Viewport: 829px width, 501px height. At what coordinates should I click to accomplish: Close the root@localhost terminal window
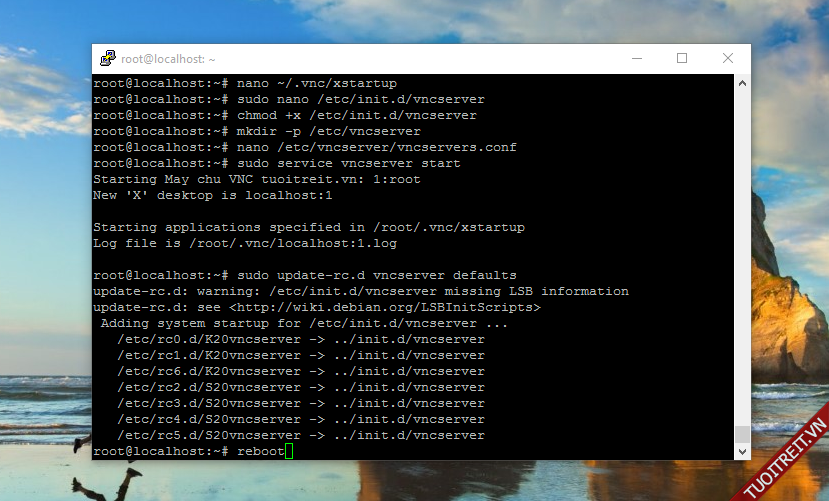point(727,59)
